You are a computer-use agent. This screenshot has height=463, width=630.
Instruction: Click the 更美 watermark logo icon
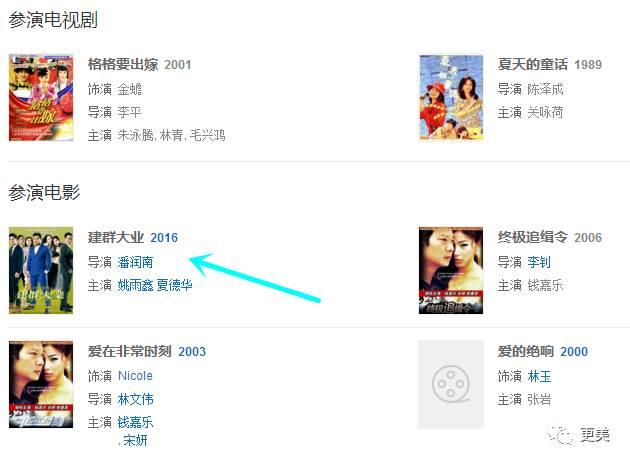click(x=559, y=435)
